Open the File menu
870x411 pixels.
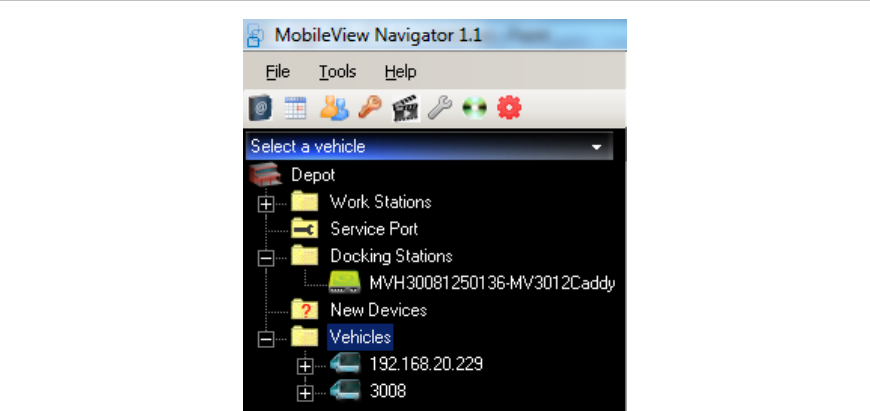277,72
